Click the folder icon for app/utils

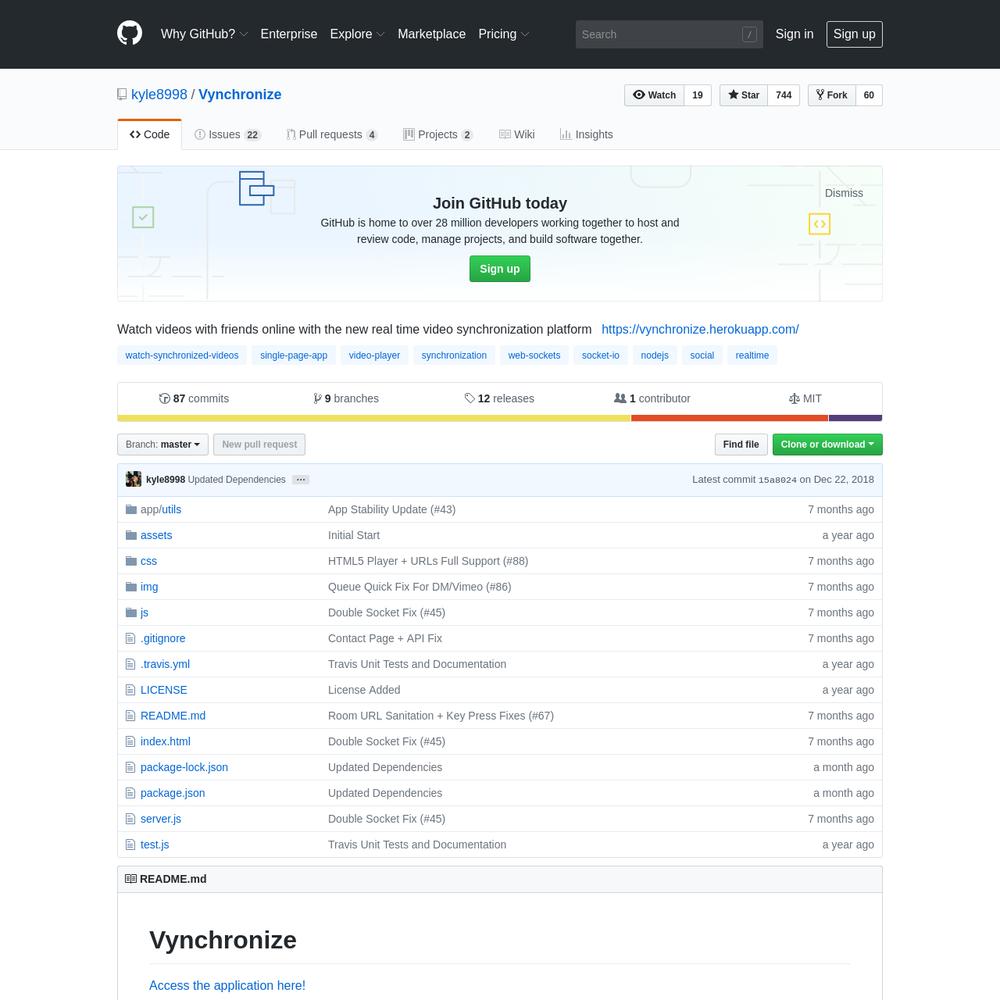tap(131, 509)
